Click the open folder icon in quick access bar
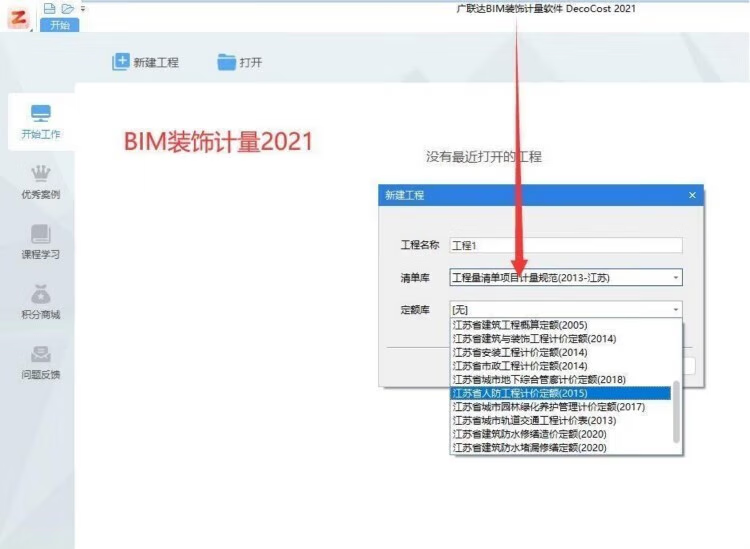This screenshot has height=549, width=750. coord(67,8)
